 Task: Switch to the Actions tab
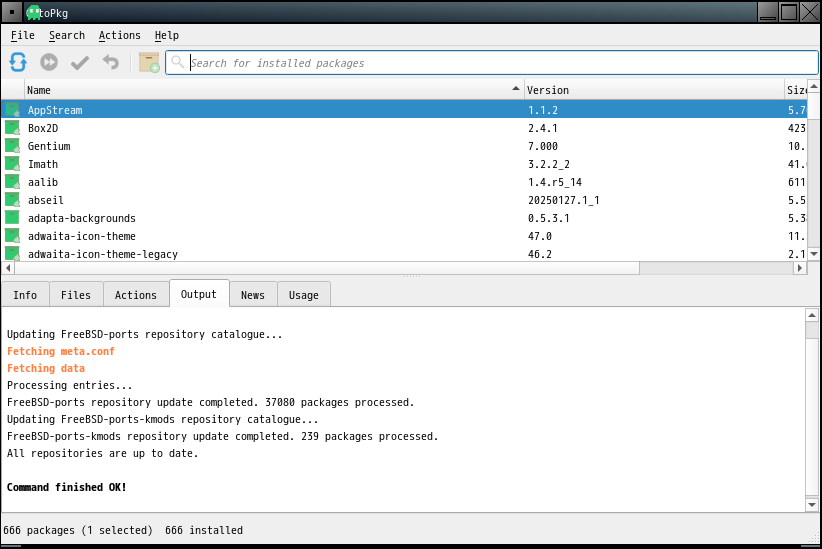[x=136, y=295]
